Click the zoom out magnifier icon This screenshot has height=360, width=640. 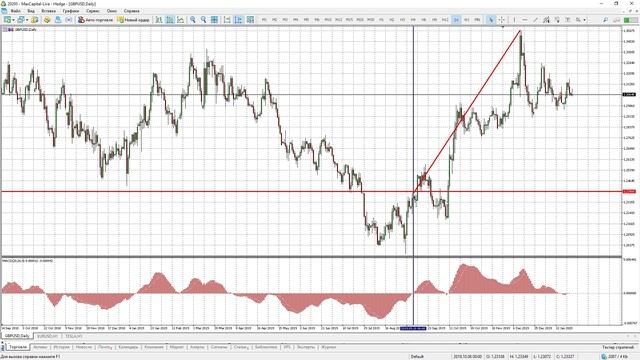[x=203, y=20]
